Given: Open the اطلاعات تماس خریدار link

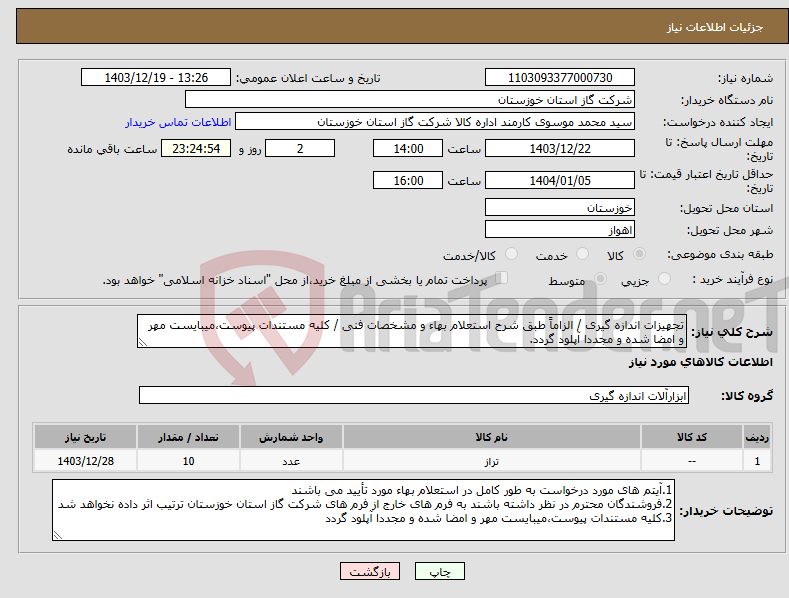Looking at the screenshot, I should tap(178, 122).
